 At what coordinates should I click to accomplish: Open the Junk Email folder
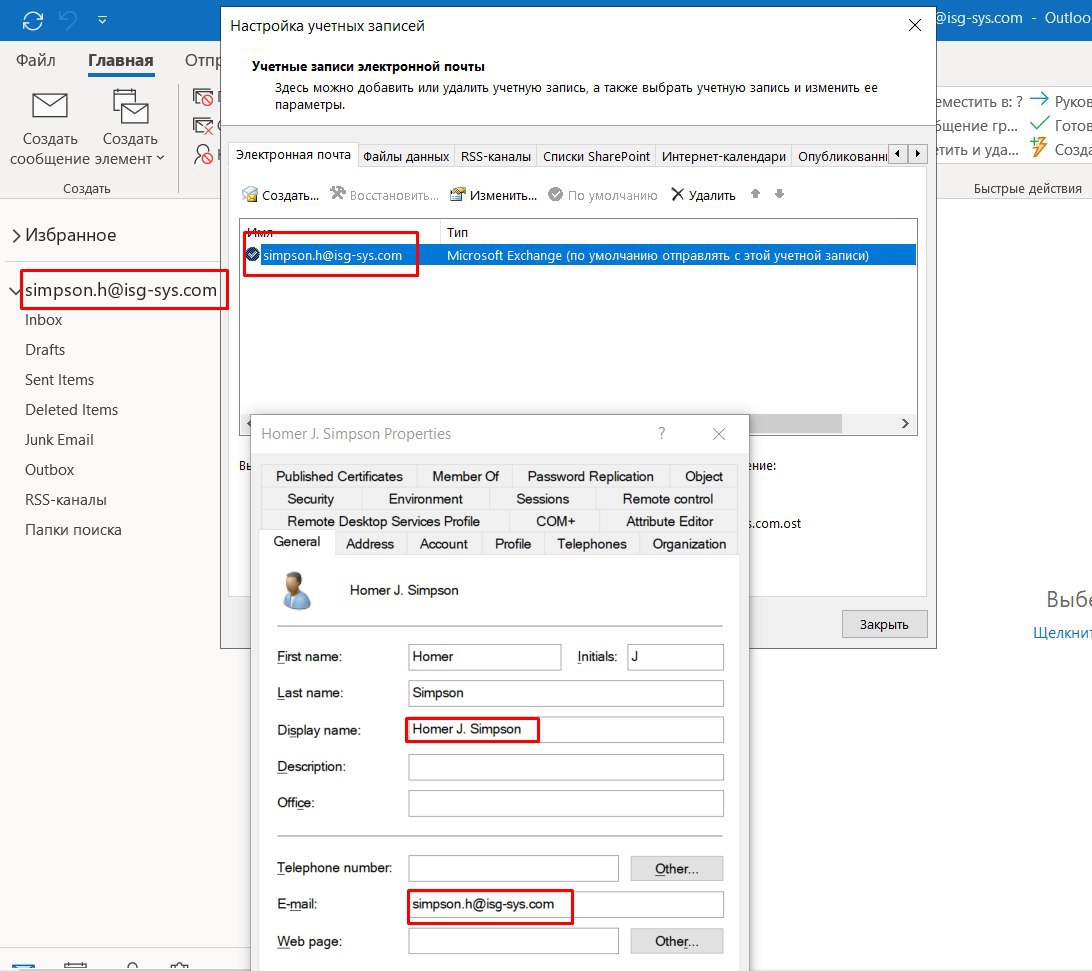click(58, 440)
